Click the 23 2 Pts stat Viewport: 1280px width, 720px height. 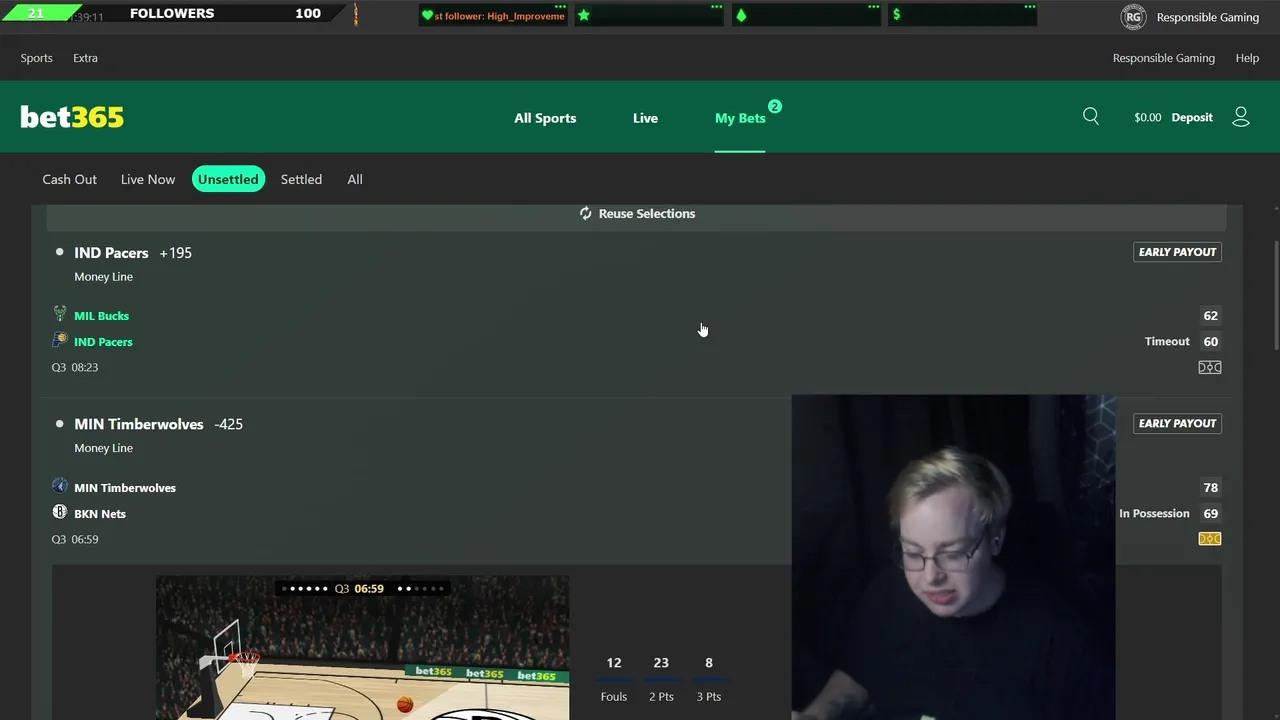(x=661, y=678)
